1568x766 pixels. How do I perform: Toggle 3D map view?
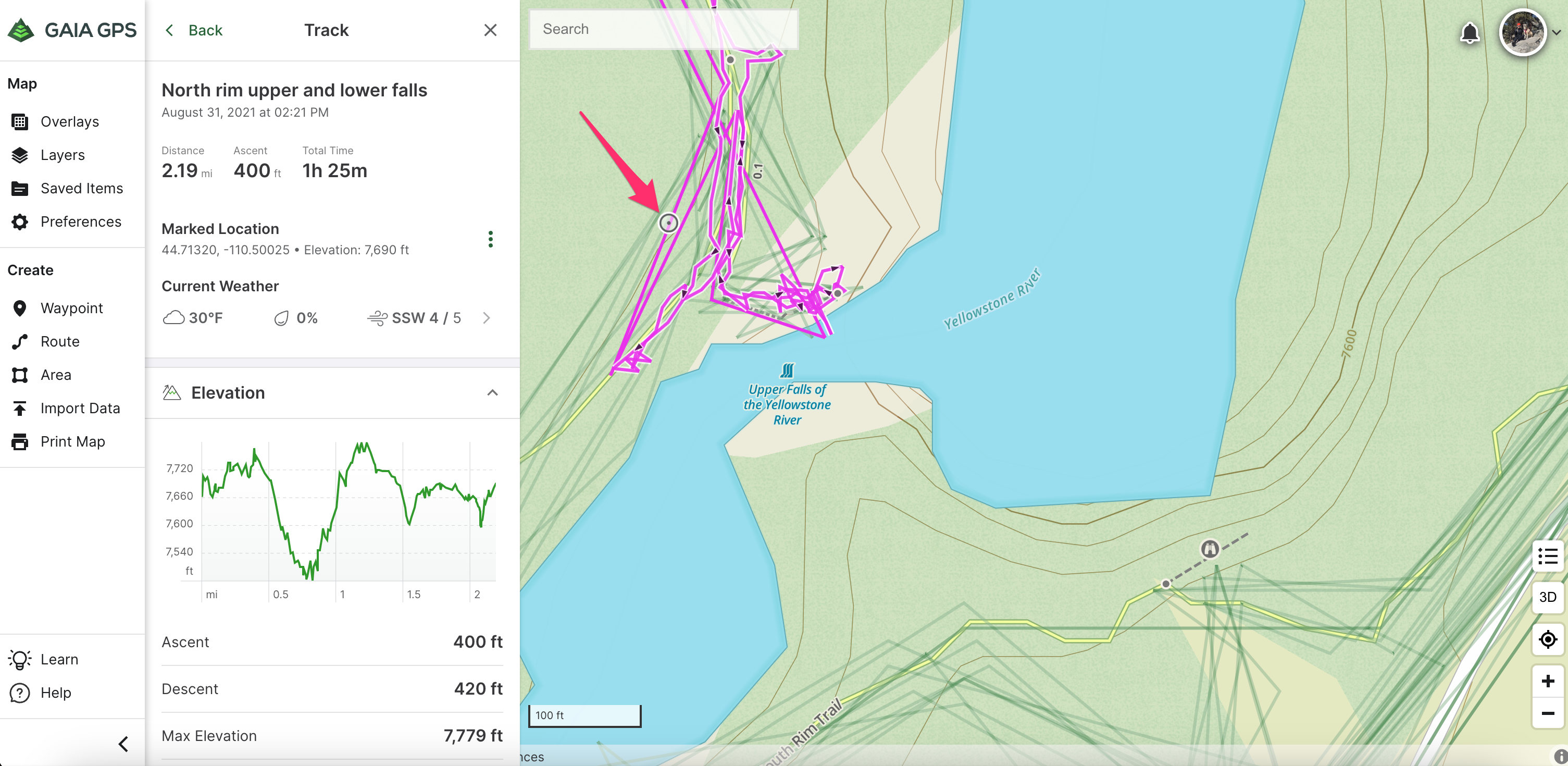coord(1547,597)
